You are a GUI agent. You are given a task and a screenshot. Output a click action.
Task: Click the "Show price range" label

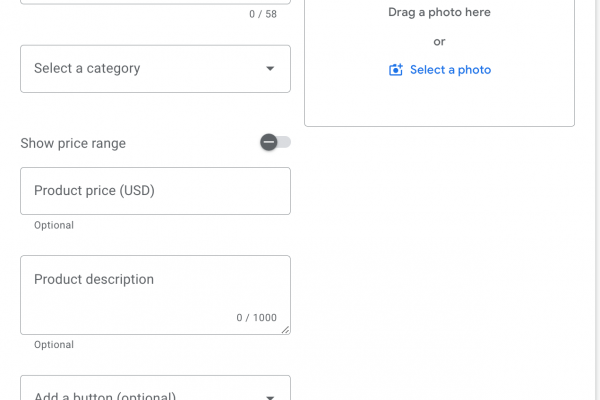pyautogui.click(x=73, y=143)
